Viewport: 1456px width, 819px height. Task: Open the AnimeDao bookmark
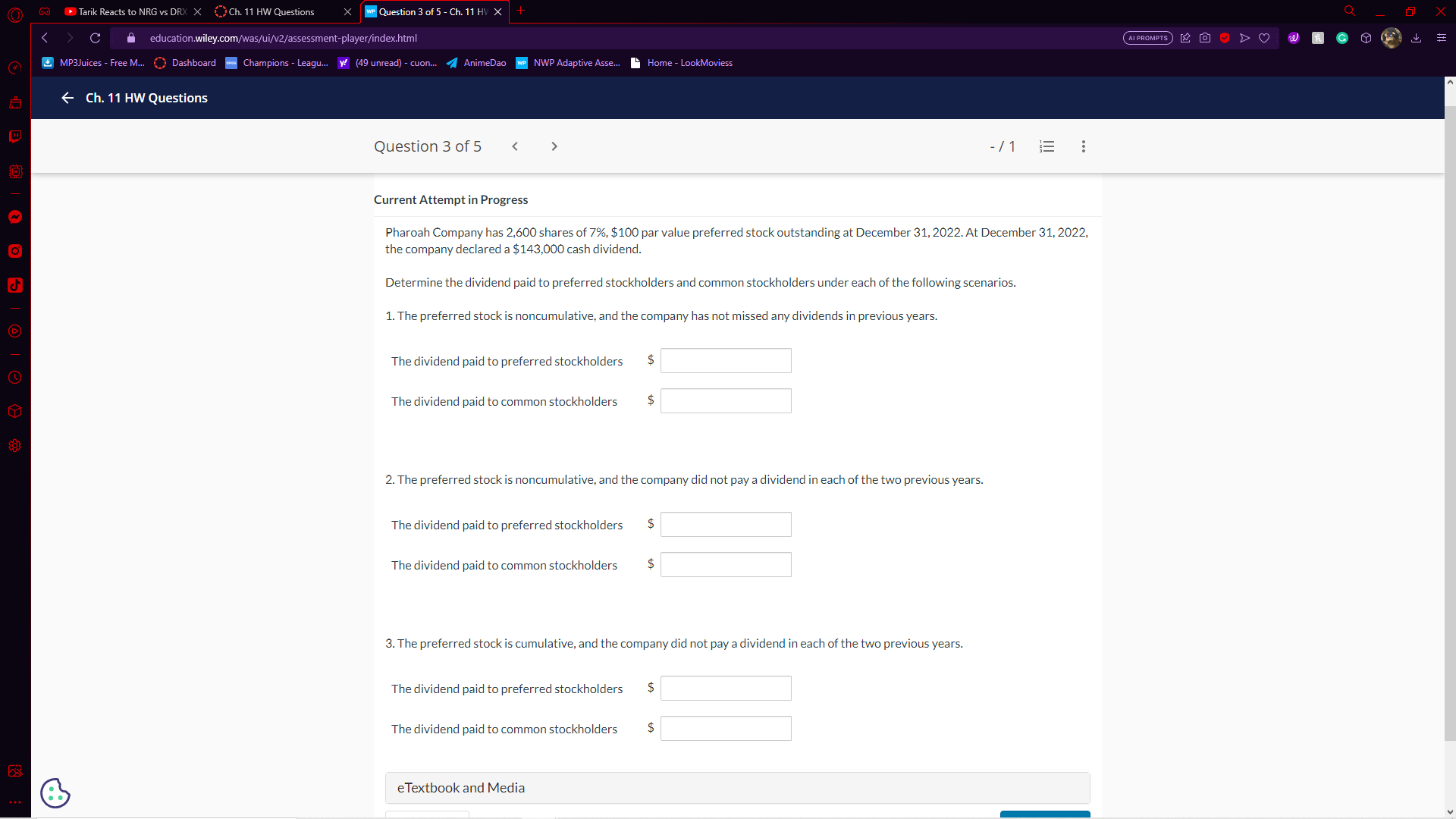(476, 63)
